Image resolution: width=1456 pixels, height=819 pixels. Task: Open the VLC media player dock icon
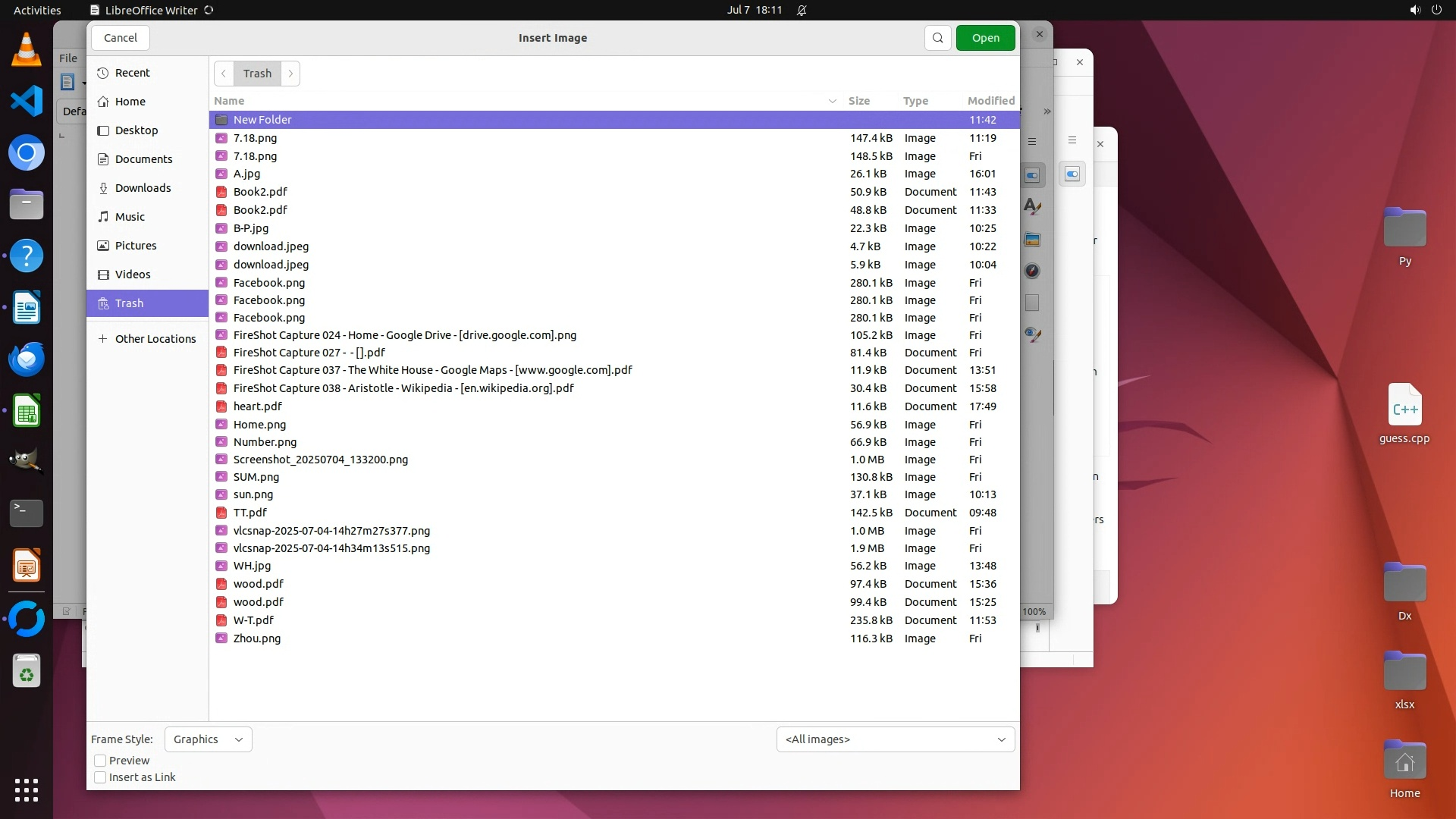(27, 50)
